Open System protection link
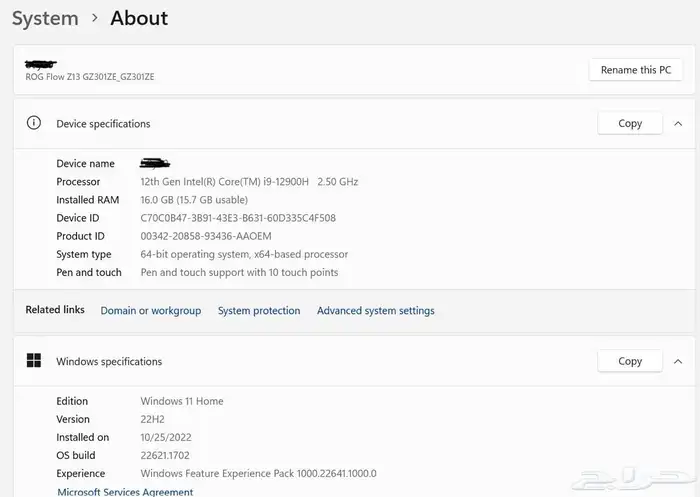This screenshot has height=497, width=700. point(259,311)
